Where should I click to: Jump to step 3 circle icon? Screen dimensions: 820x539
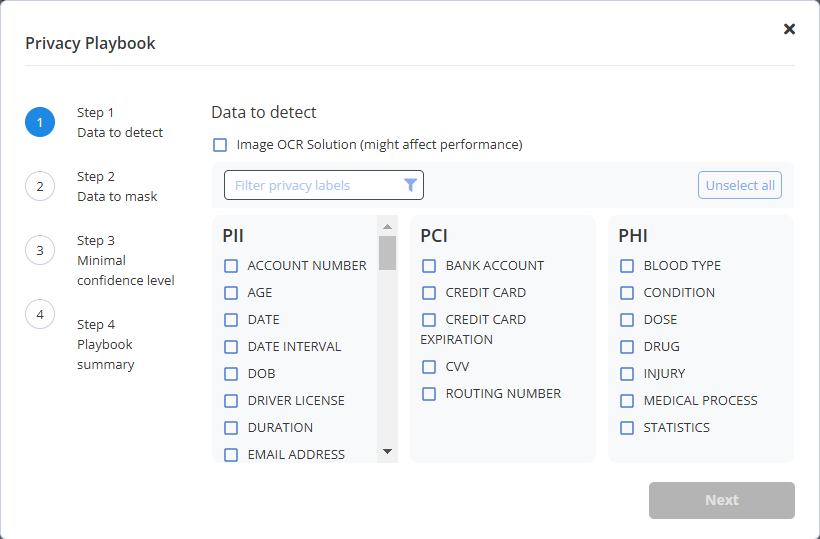[40, 250]
